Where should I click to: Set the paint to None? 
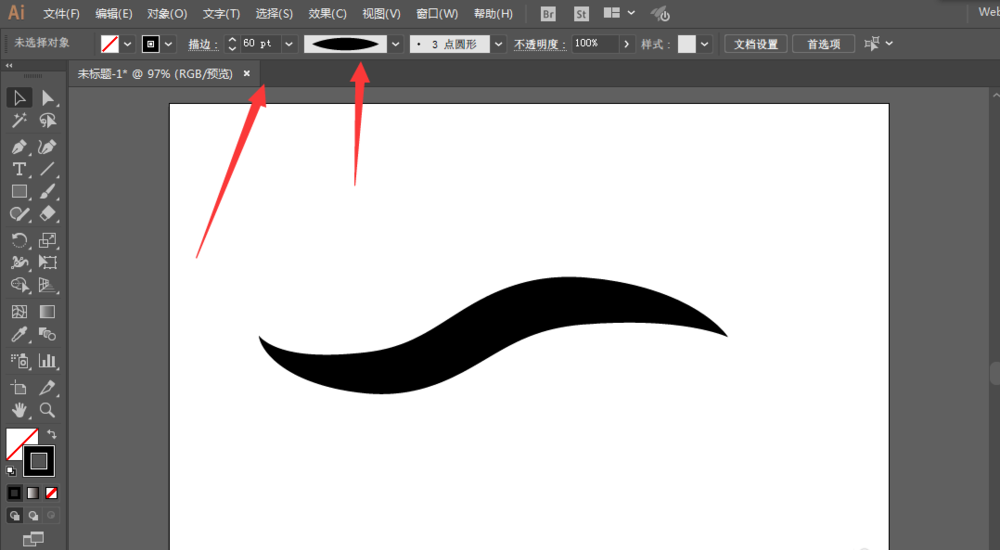(52, 493)
